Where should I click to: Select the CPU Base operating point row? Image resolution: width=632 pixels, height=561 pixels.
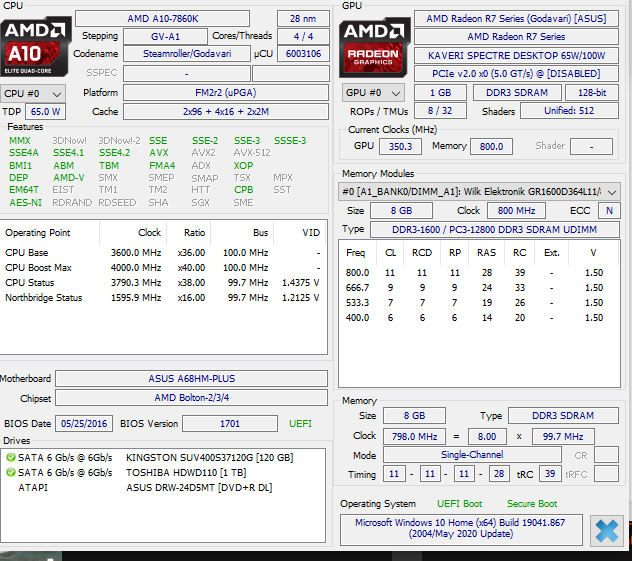pyautogui.click(x=163, y=253)
